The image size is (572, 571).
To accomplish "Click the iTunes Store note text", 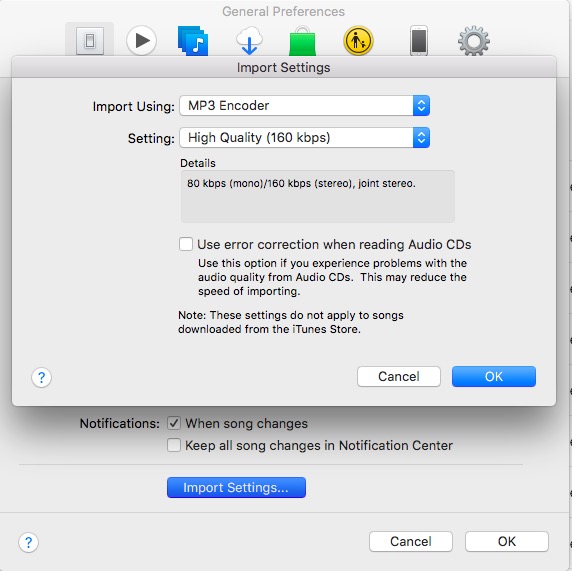I will tap(291, 322).
